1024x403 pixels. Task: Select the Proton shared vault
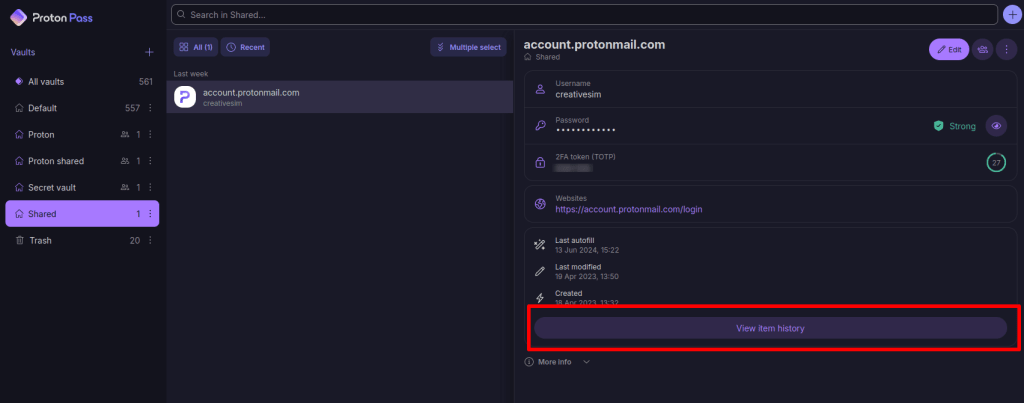point(82,161)
